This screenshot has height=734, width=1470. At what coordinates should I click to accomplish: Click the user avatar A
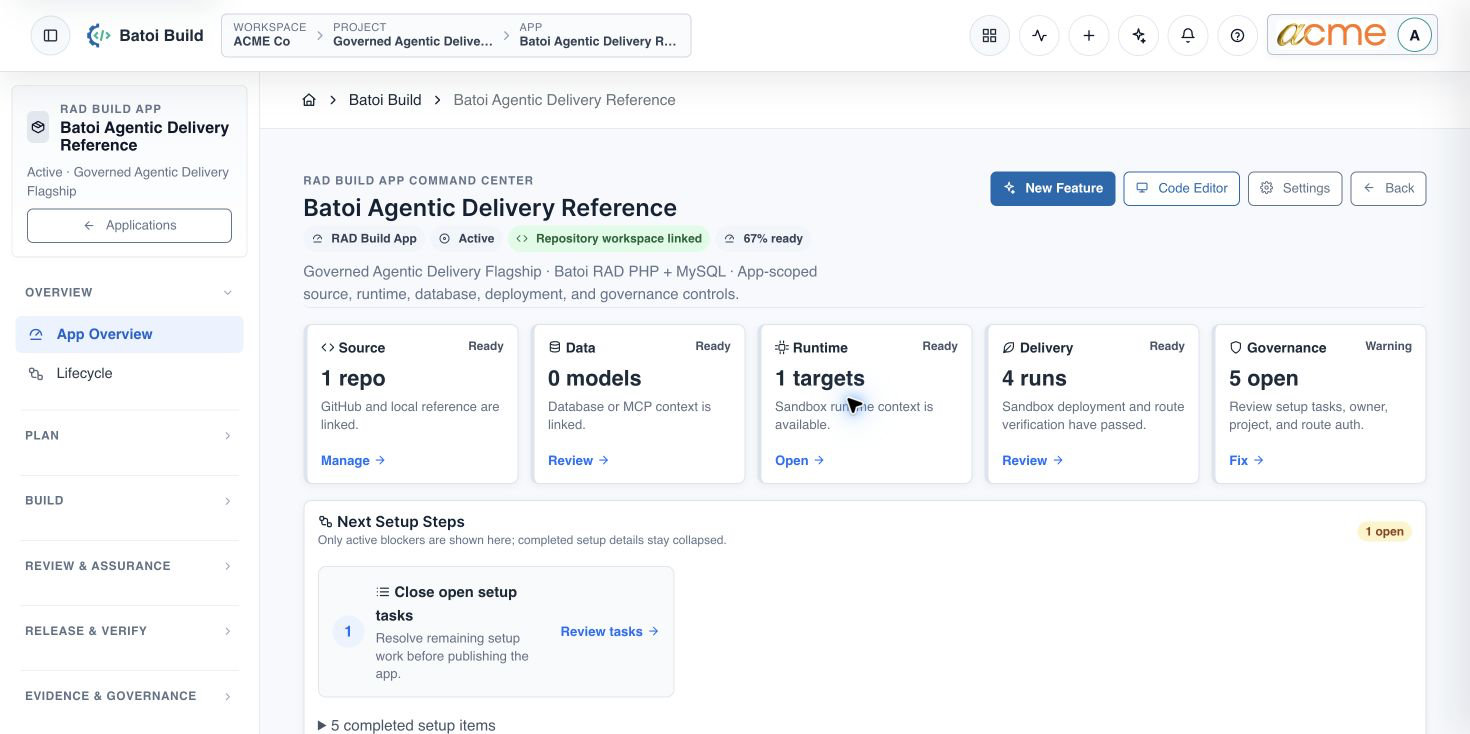coord(1414,35)
